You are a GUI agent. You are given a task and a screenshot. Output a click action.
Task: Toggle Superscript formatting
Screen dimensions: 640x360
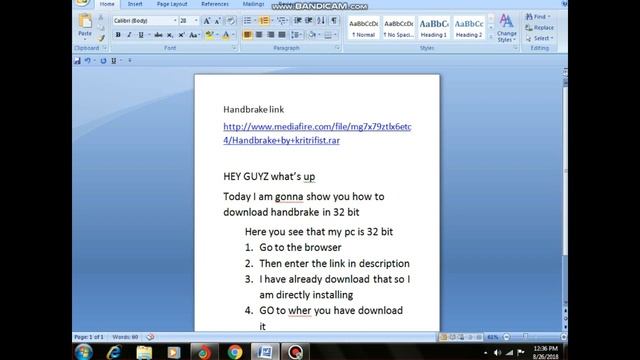(181, 35)
